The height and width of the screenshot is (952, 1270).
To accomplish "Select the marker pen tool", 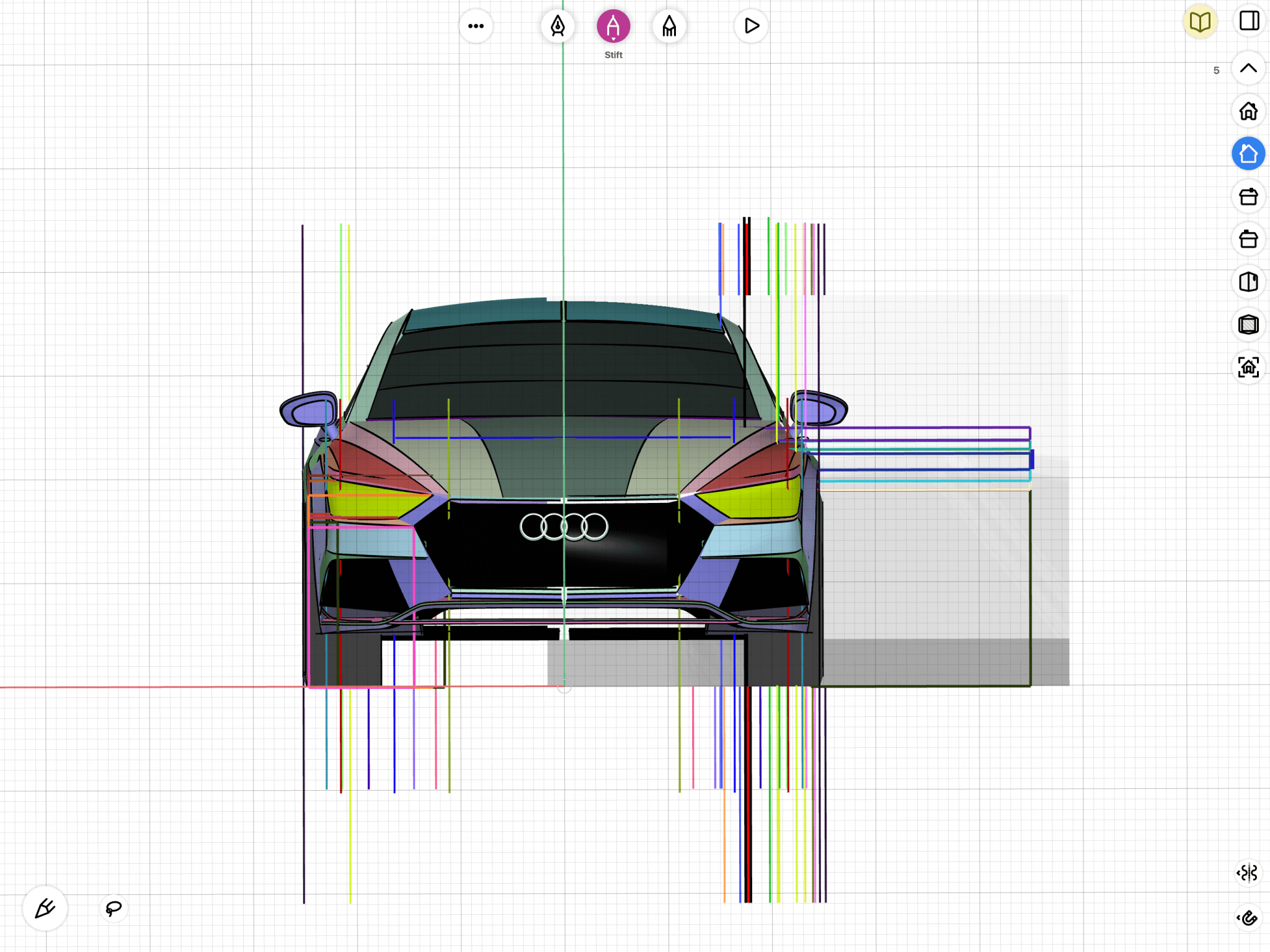I will pos(669,26).
